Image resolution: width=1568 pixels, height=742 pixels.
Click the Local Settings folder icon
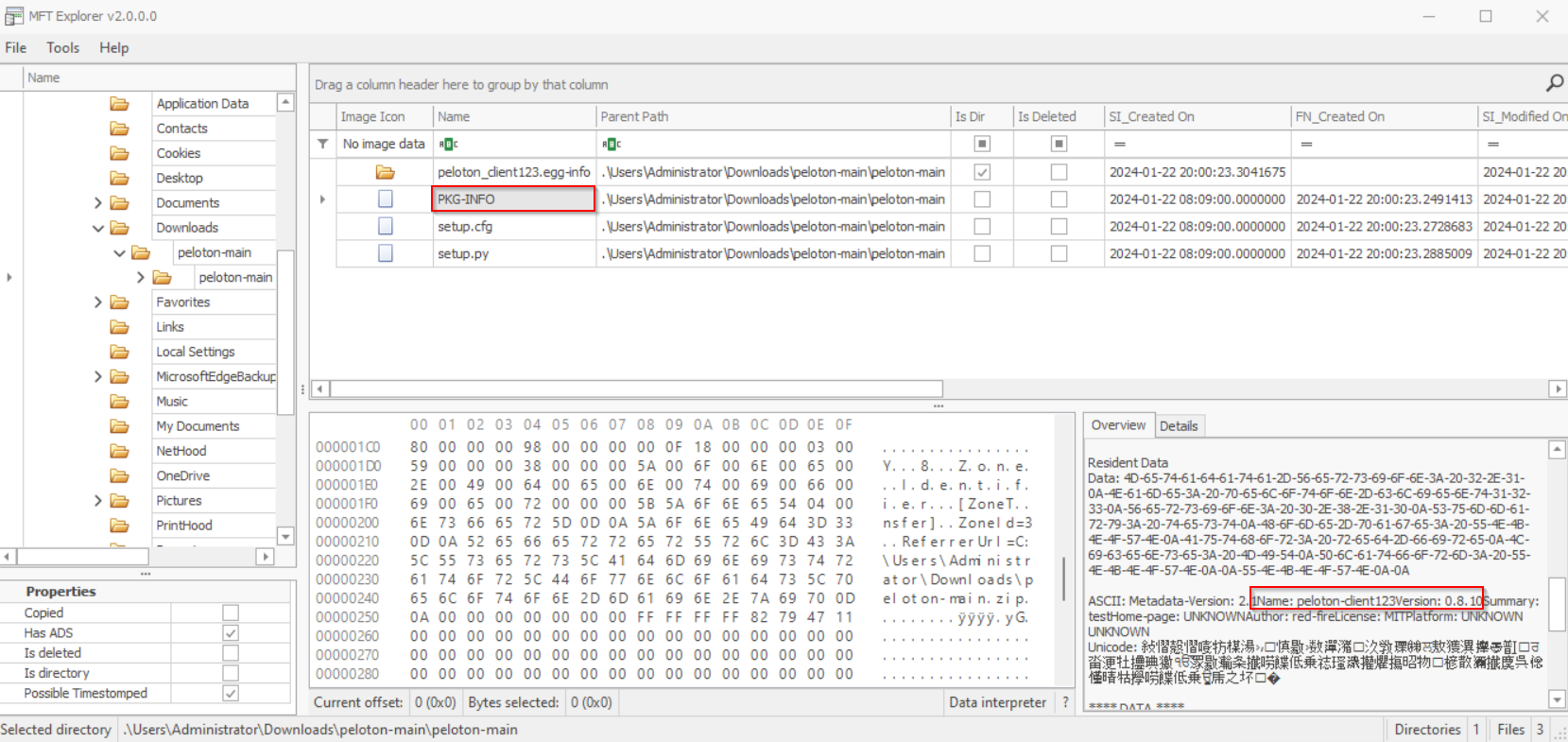pos(119,352)
